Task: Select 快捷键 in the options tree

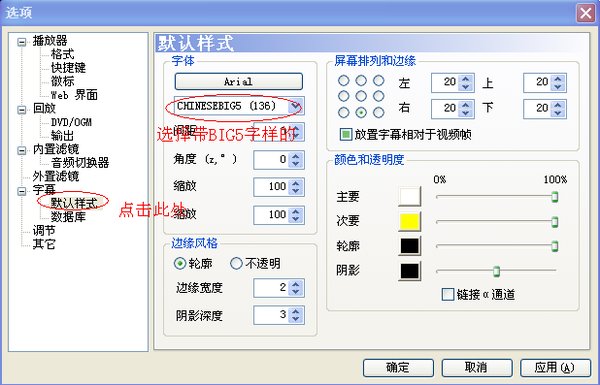Action: coord(68,67)
